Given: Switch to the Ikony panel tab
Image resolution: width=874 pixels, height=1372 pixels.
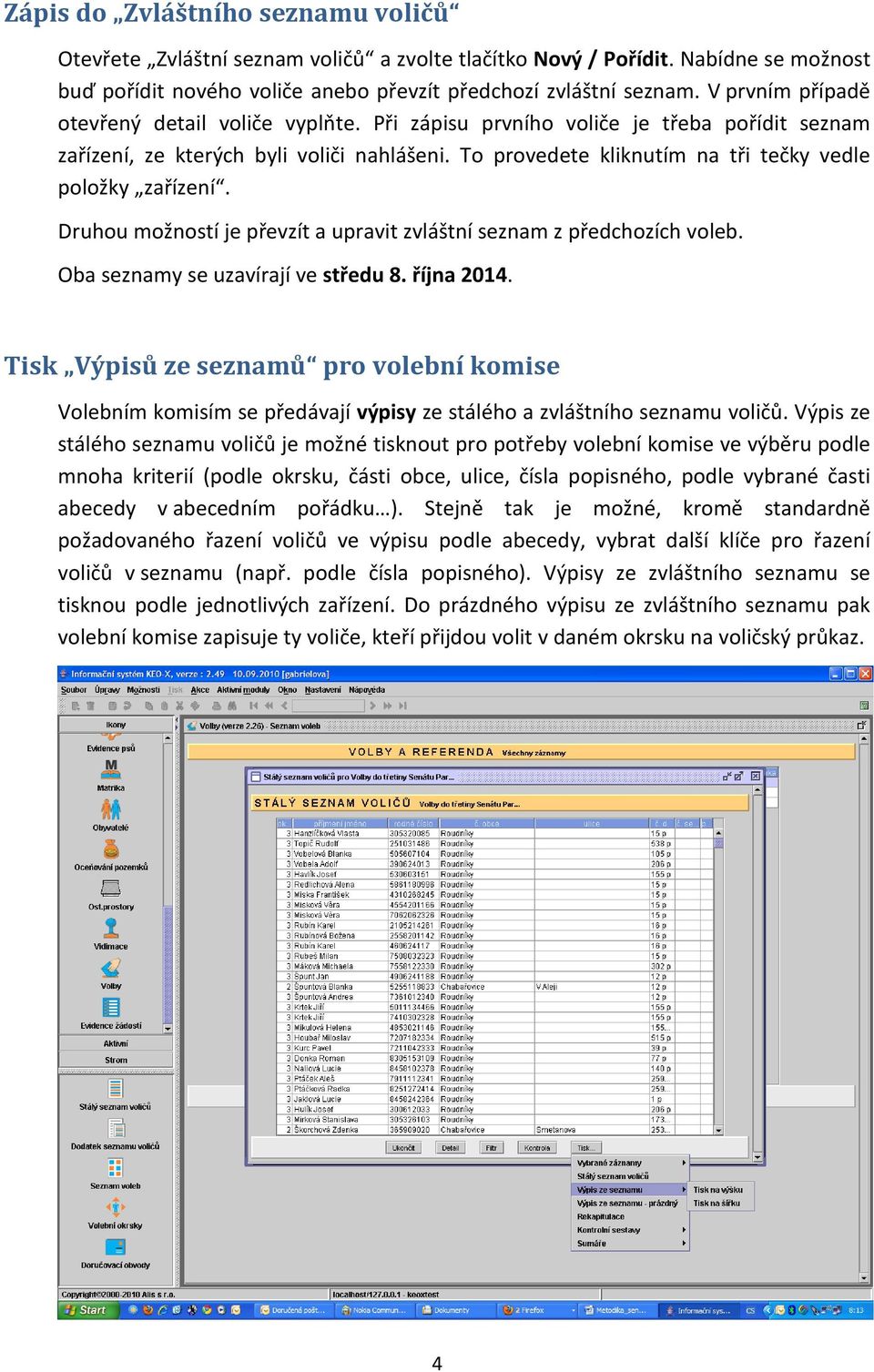Looking at the screenshot, I should pos(116,725).
